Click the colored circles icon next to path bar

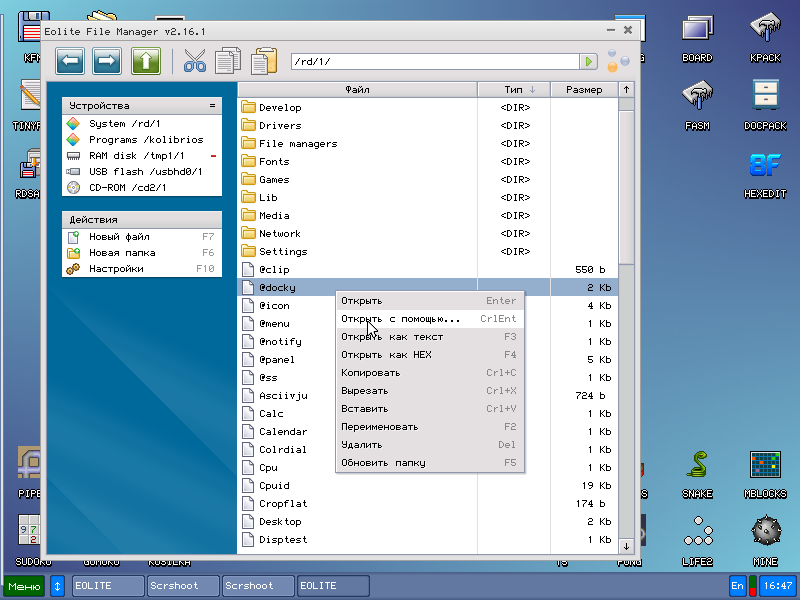click(x=618, y=61)
